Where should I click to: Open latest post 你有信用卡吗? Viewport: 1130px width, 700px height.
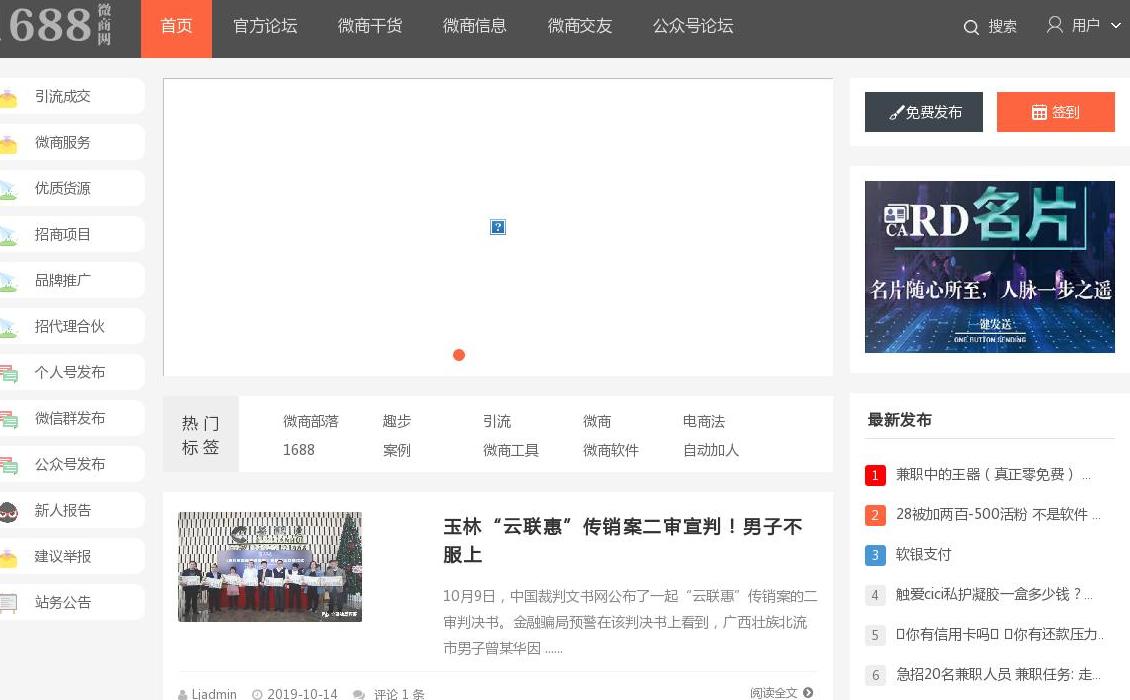tap(1000, 634)
